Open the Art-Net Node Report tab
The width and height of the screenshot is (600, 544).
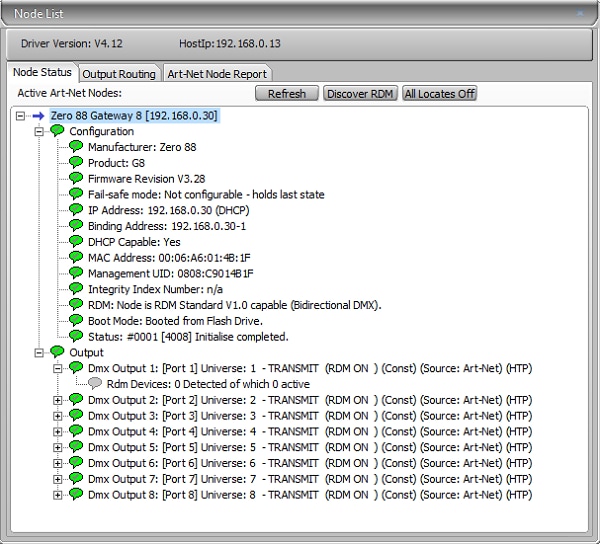[x=217, y=73]
